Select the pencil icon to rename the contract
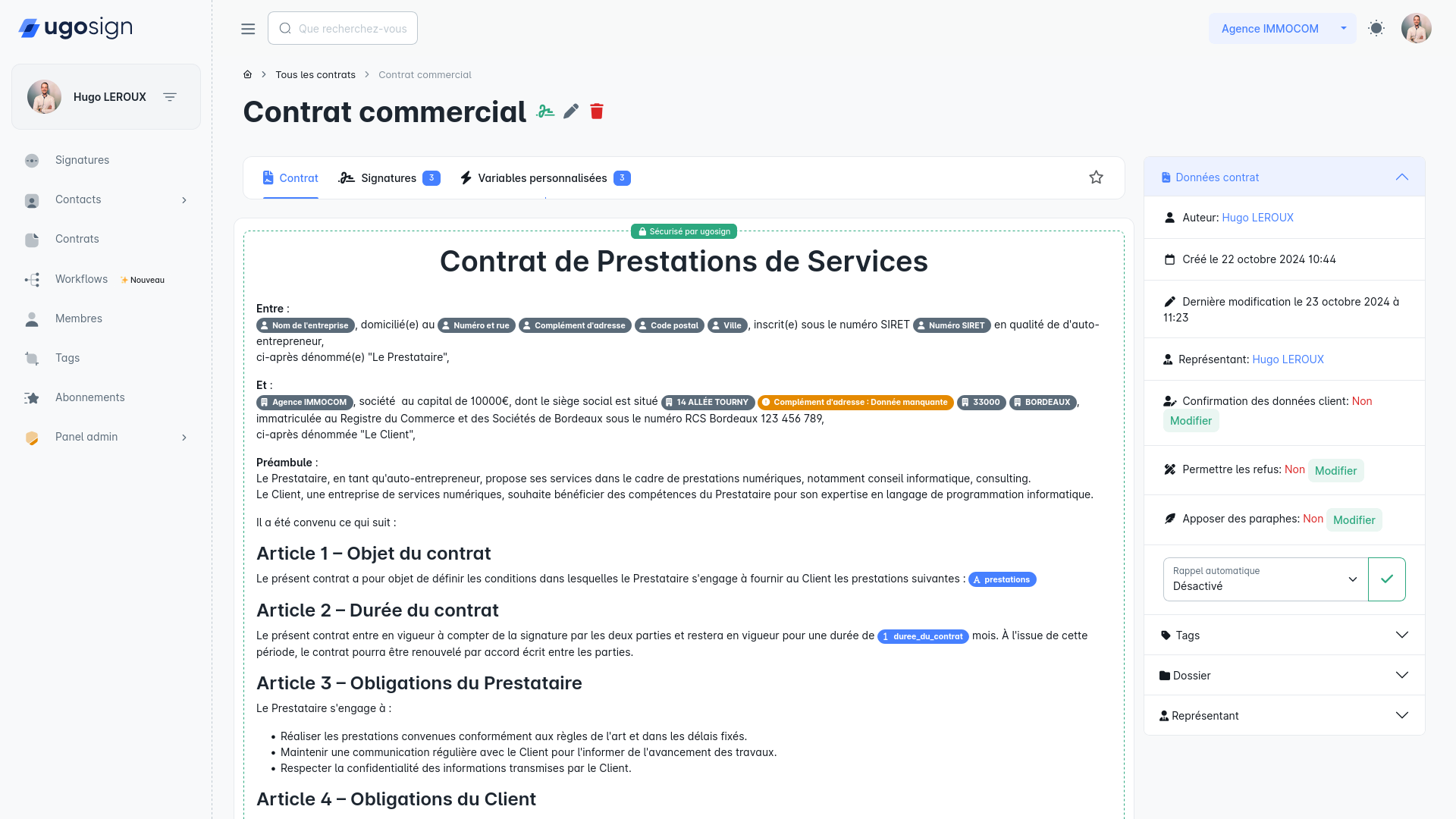Screen dimensions: 1456x819 tap(570, 111)
